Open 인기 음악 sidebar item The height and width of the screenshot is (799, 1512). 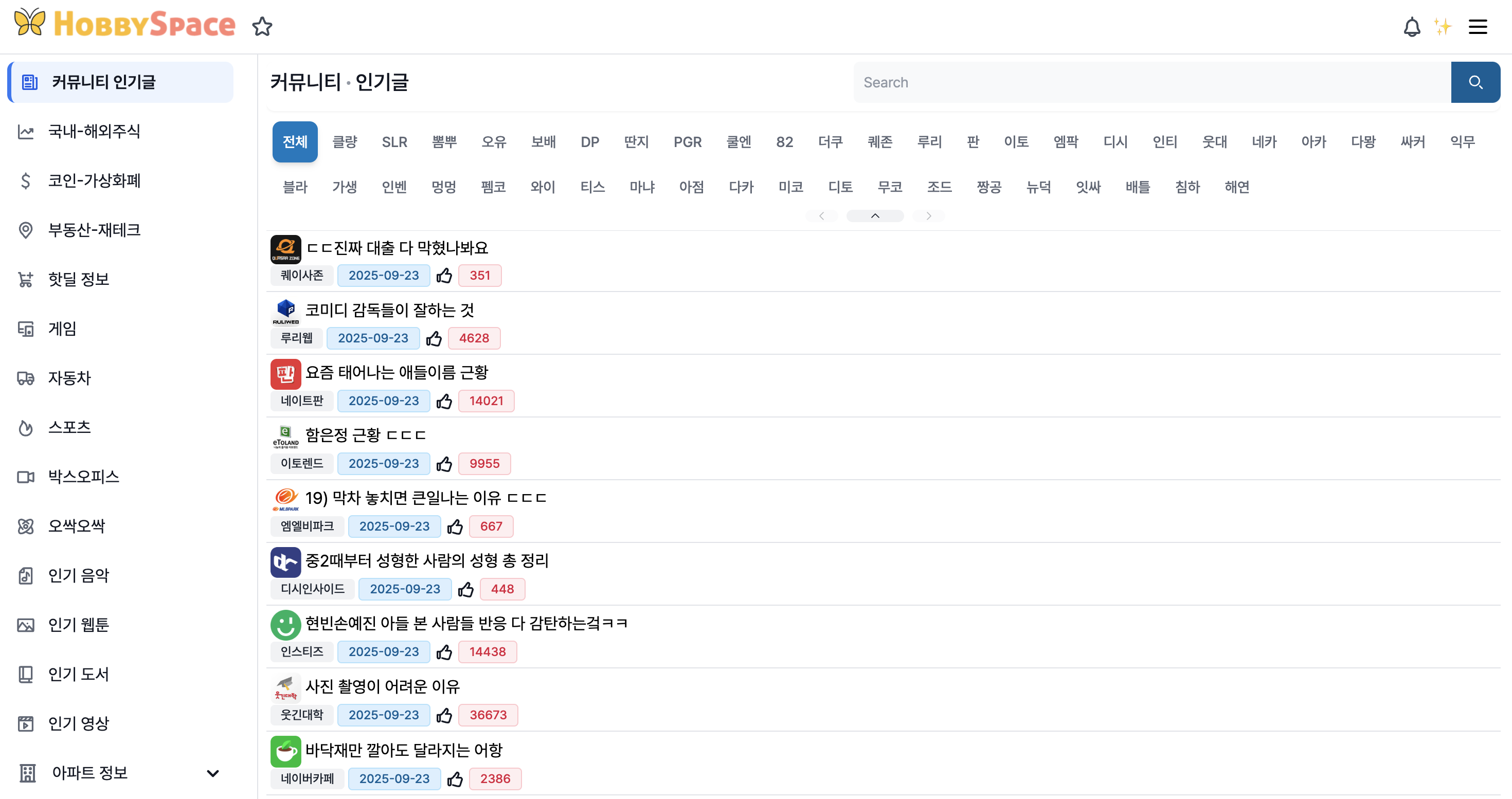coord(79,575)
